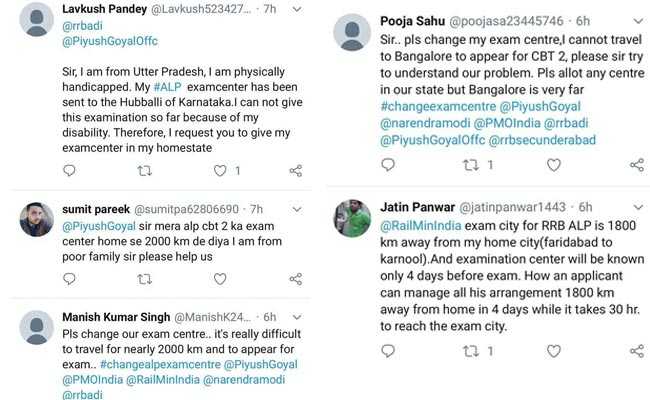The image size is (650, 400).
Task: Share Pooja Sahu's tweet
Action: point(636,165)
